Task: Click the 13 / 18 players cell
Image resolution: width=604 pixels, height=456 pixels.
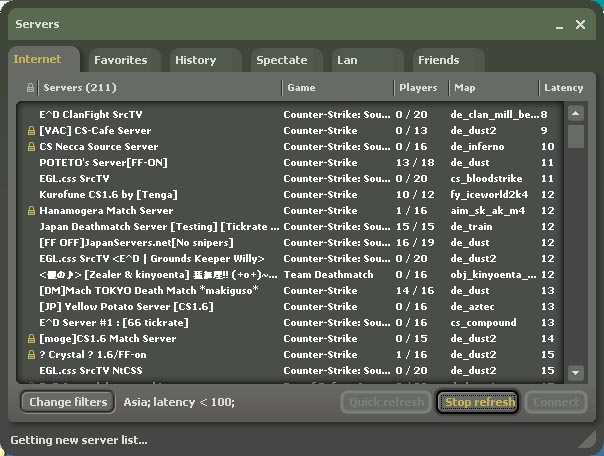Action: [415, 163]
